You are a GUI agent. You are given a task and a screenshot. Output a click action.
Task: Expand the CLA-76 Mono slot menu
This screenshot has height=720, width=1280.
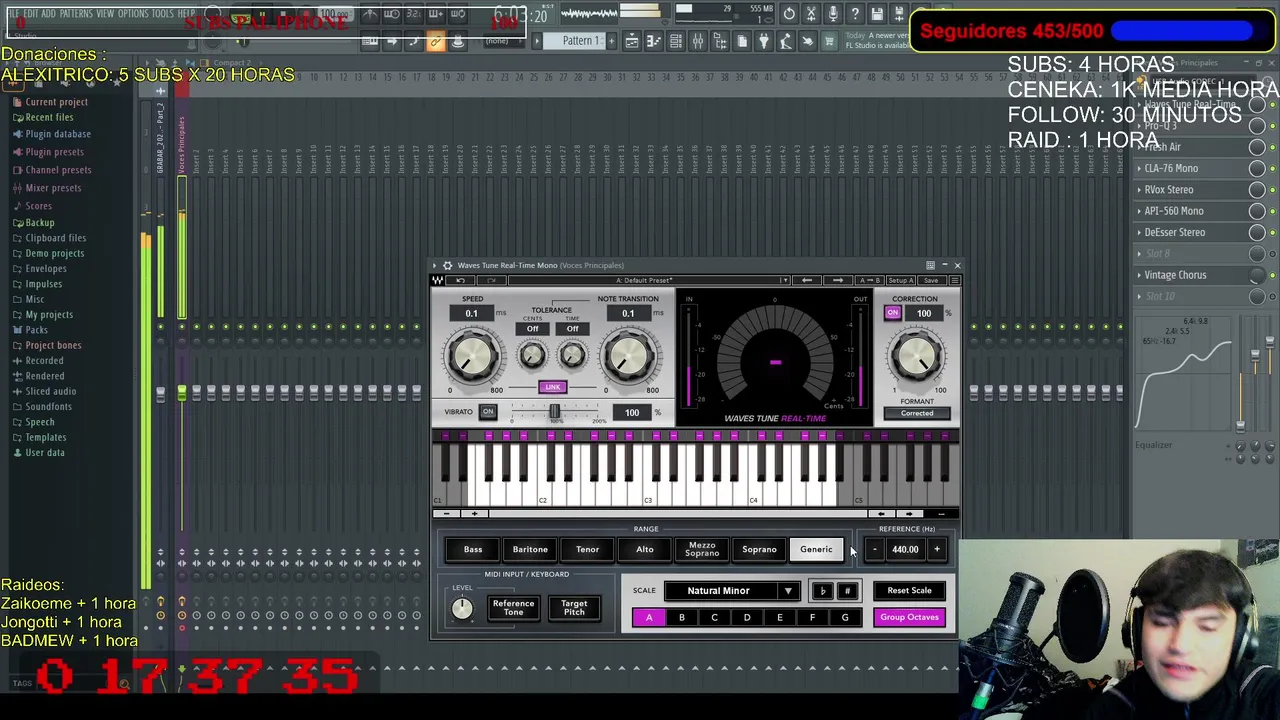coord(1139,168)
